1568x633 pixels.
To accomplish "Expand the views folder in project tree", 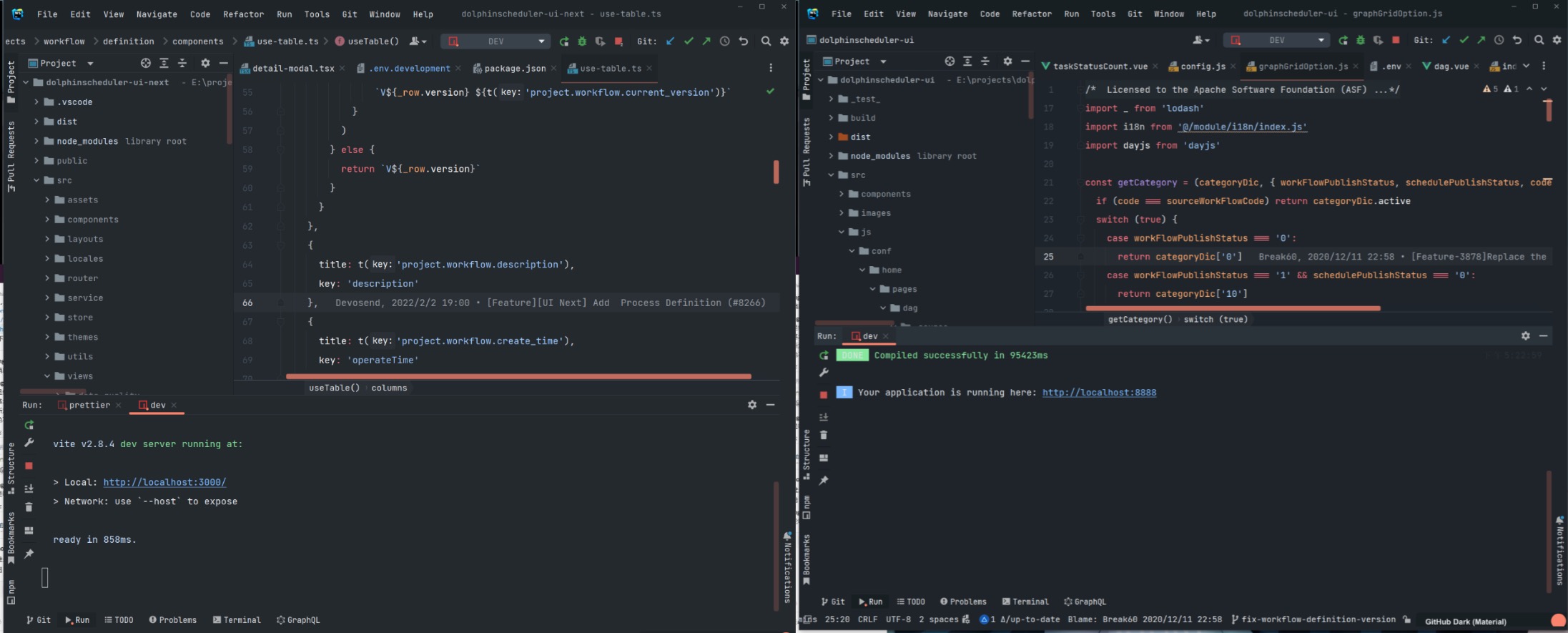I will click(x=47, y=376).
